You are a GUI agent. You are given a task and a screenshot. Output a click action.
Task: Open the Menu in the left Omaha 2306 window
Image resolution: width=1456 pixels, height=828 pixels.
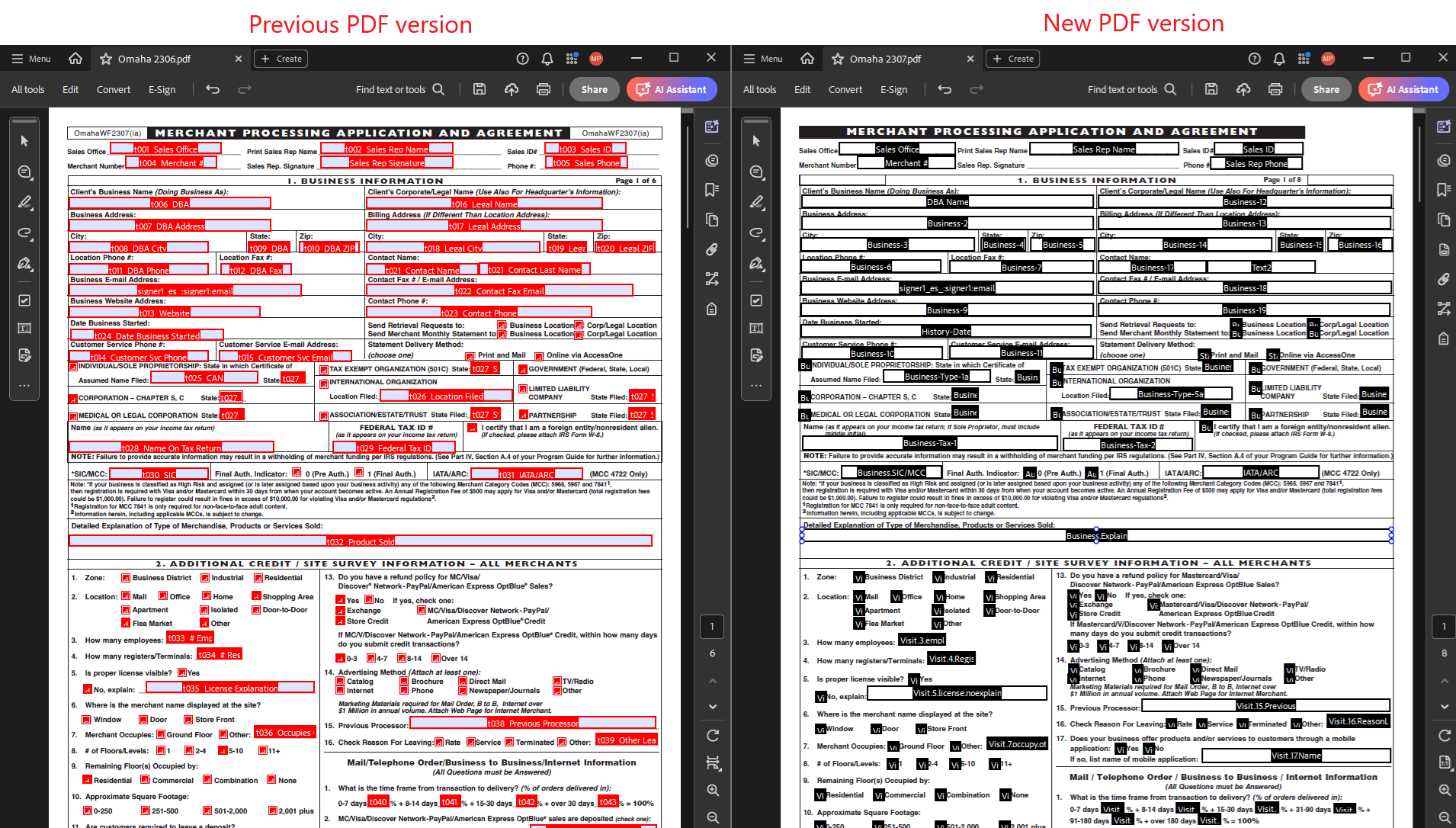31,59
